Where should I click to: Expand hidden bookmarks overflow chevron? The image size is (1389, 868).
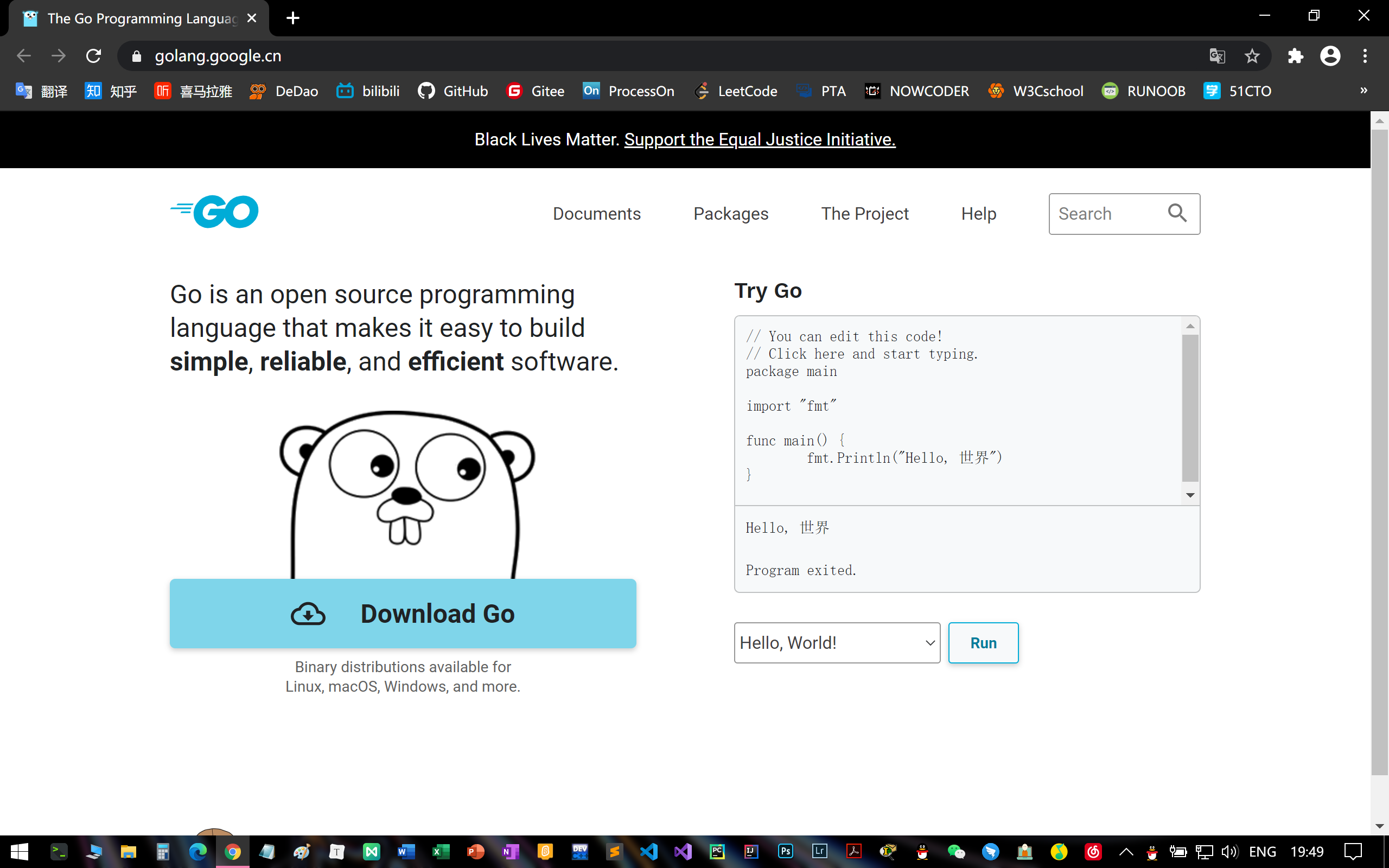[1363, 91]
